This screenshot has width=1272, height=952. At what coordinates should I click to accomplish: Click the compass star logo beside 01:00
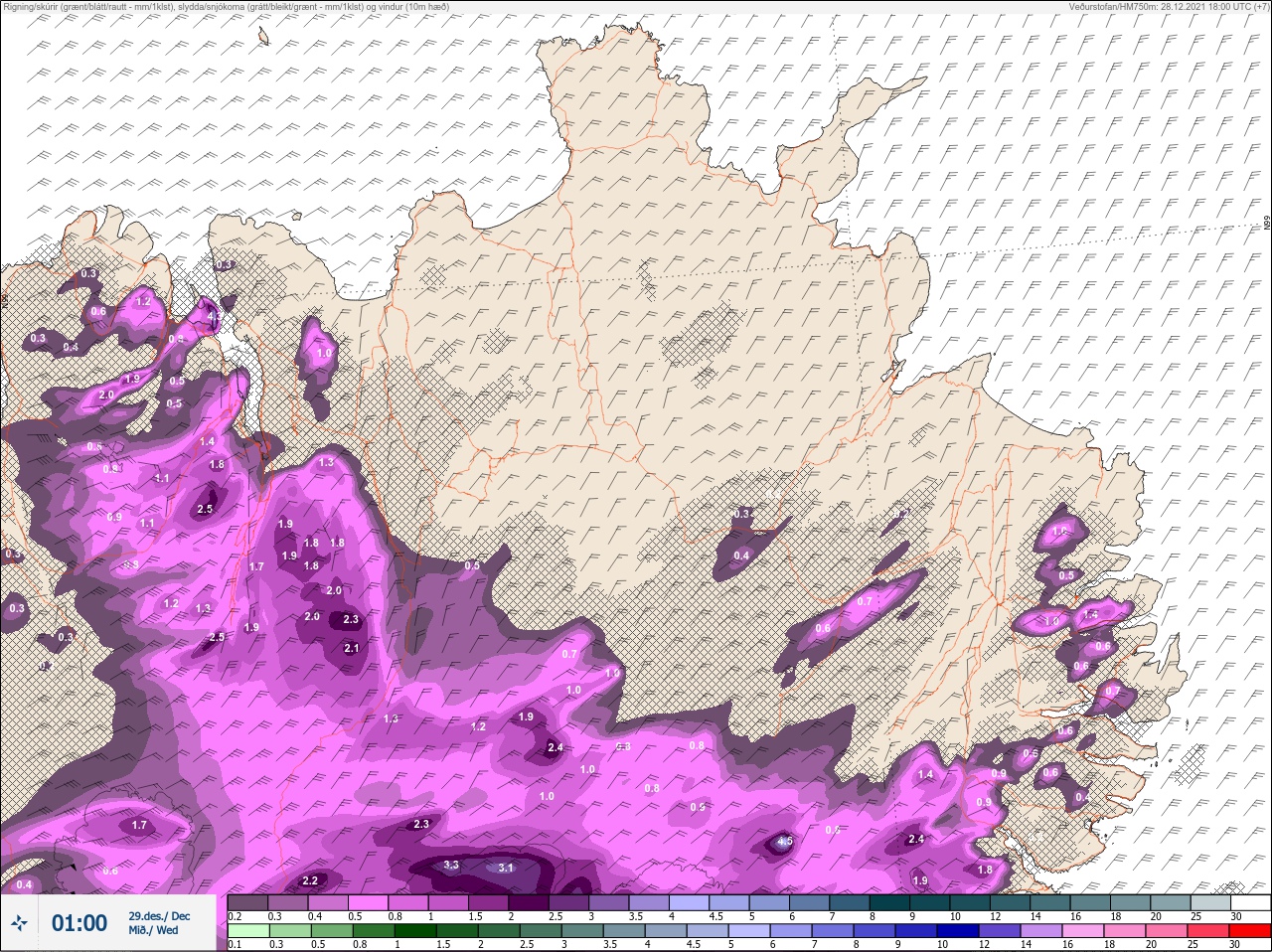point(19,923)
